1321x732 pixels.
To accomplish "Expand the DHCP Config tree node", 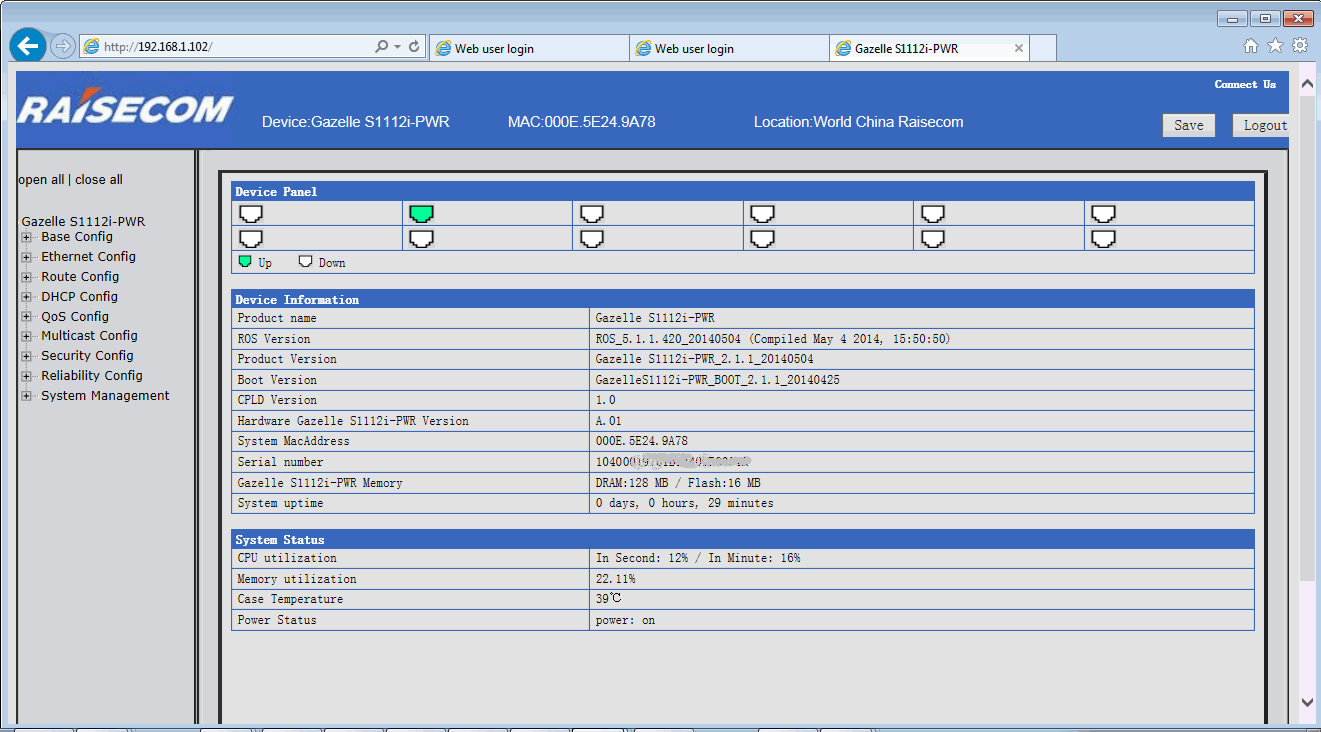I will pos(27,298).
